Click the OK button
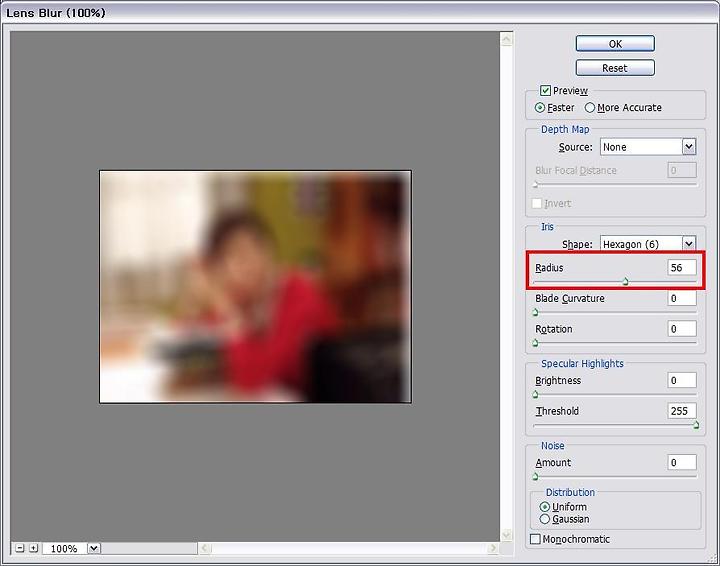 615,44
